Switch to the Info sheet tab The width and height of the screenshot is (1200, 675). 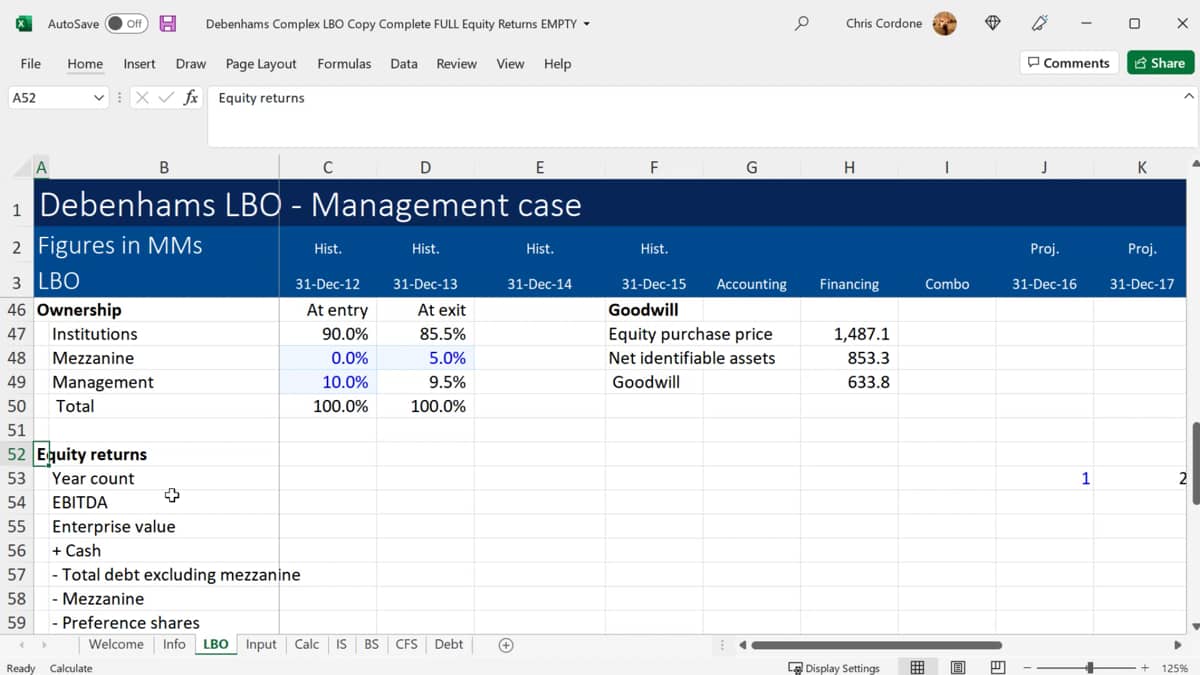click(174, 644)
